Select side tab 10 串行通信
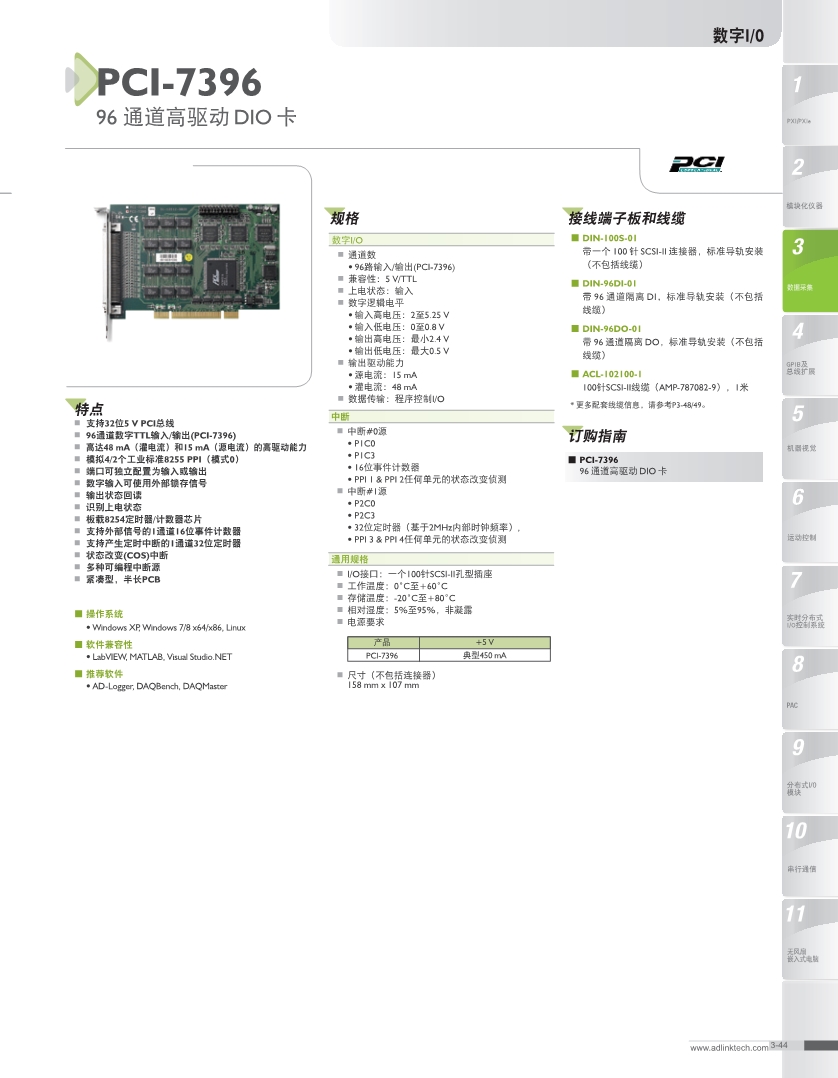Viewport: 838px width, 1078px height. point(810,856)
